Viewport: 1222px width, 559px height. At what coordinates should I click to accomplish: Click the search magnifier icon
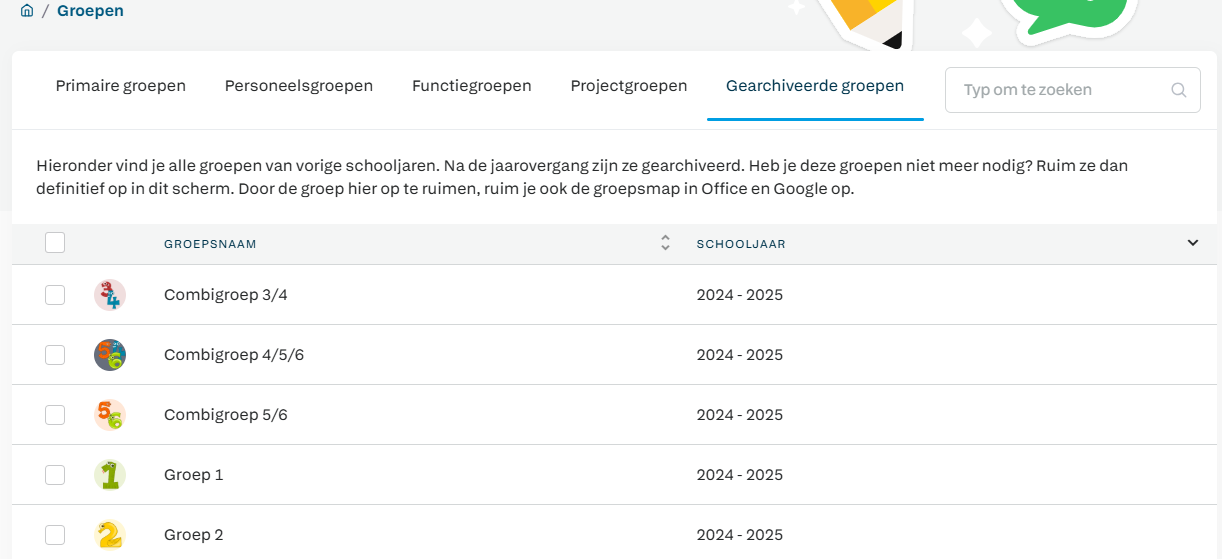tap(1179, 90)
